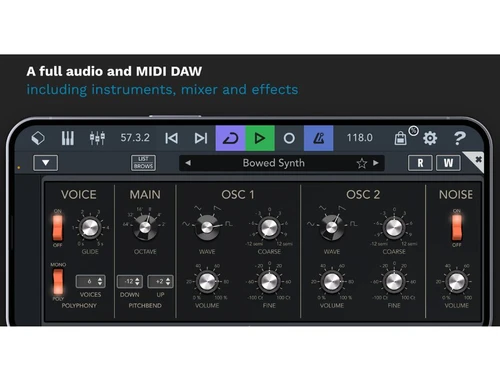Toggle the W write automation button

pyautogui.click(x=448, y=163)
